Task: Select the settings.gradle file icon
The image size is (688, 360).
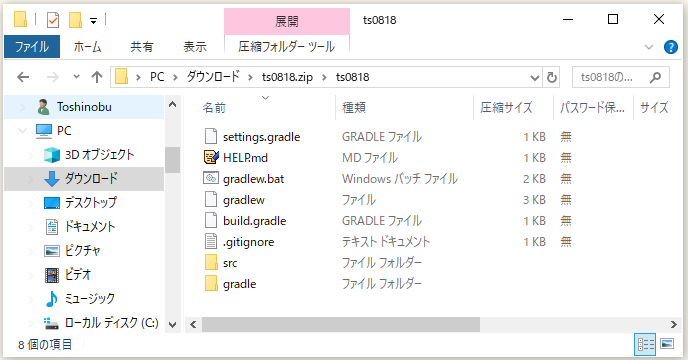Action: coord(211,137)
